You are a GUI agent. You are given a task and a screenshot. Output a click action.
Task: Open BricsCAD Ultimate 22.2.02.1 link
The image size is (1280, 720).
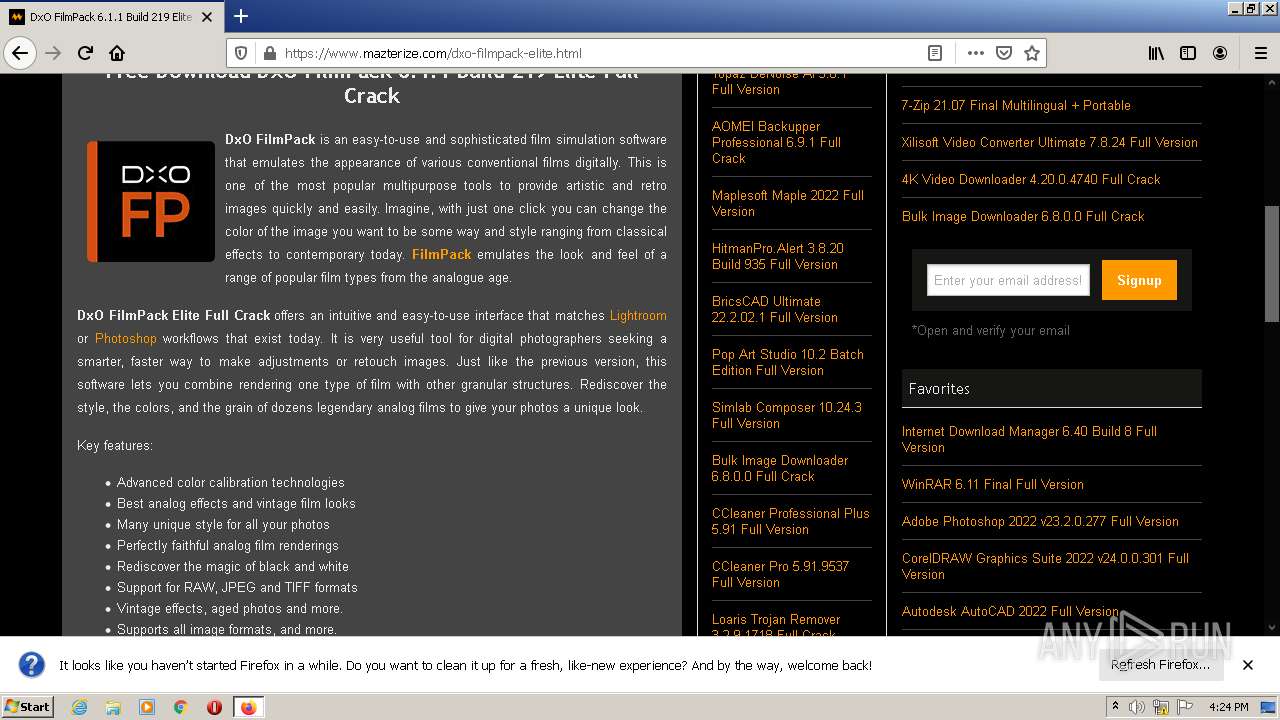coord(775,309)
